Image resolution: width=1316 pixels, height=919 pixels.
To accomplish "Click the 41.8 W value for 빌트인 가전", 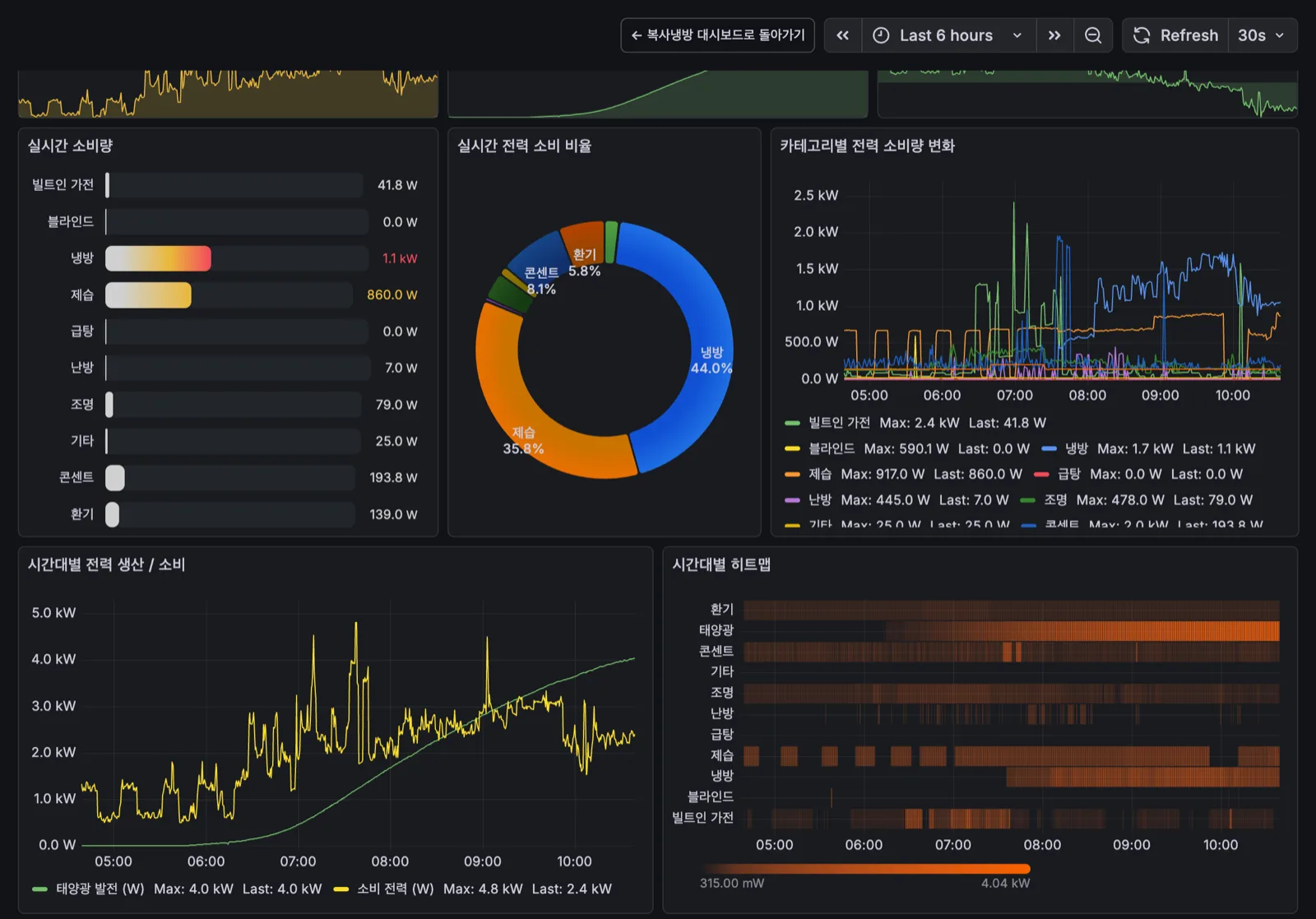I will point(397,185).
